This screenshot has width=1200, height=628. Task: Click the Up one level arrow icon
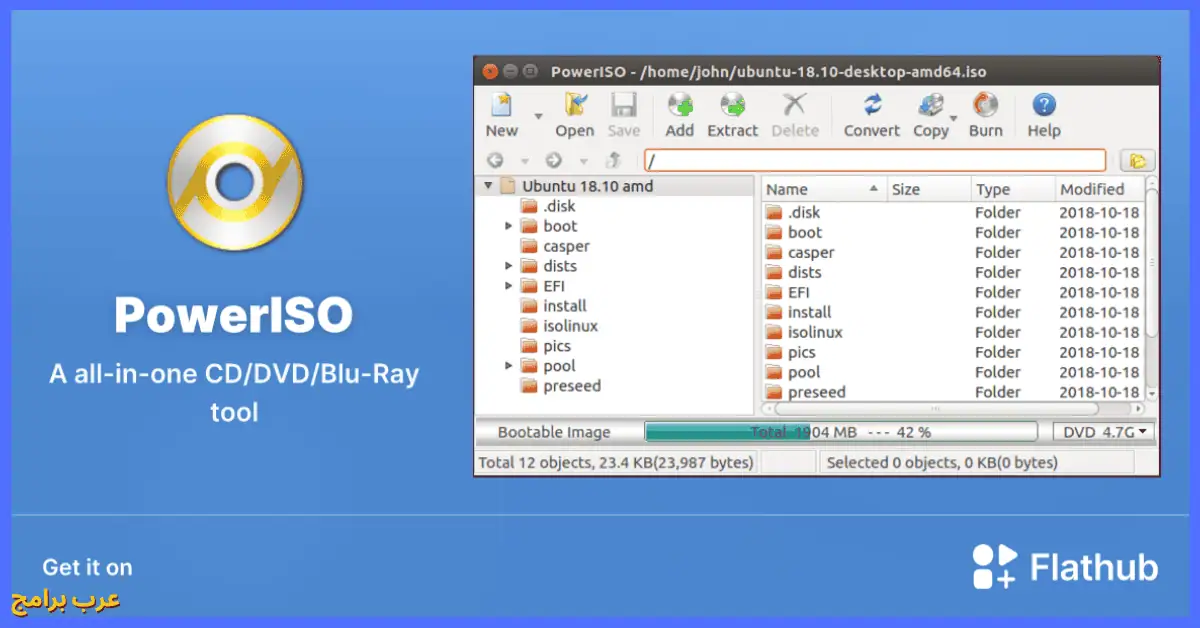pyautogui.click(x=614, y=160)
